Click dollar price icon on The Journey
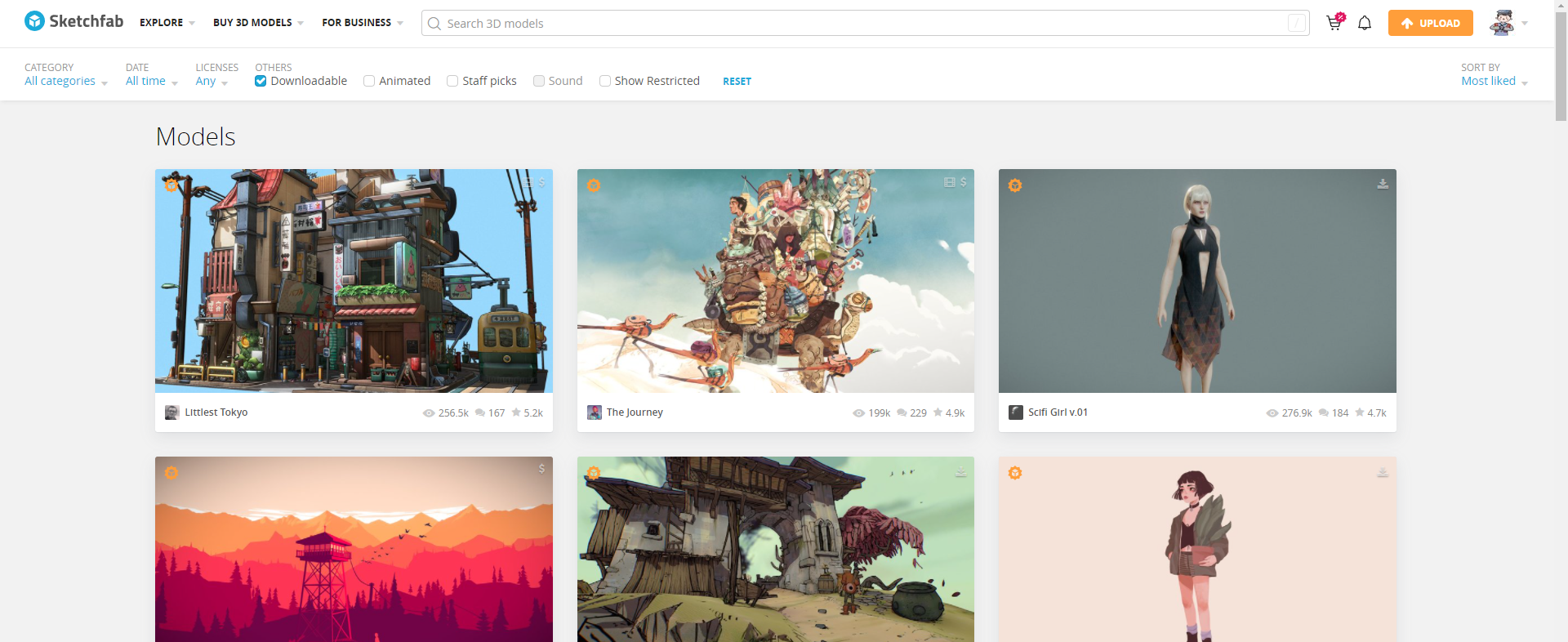Image resolution: width=1568 pixels, height=642 pixels. pos(964,182)
